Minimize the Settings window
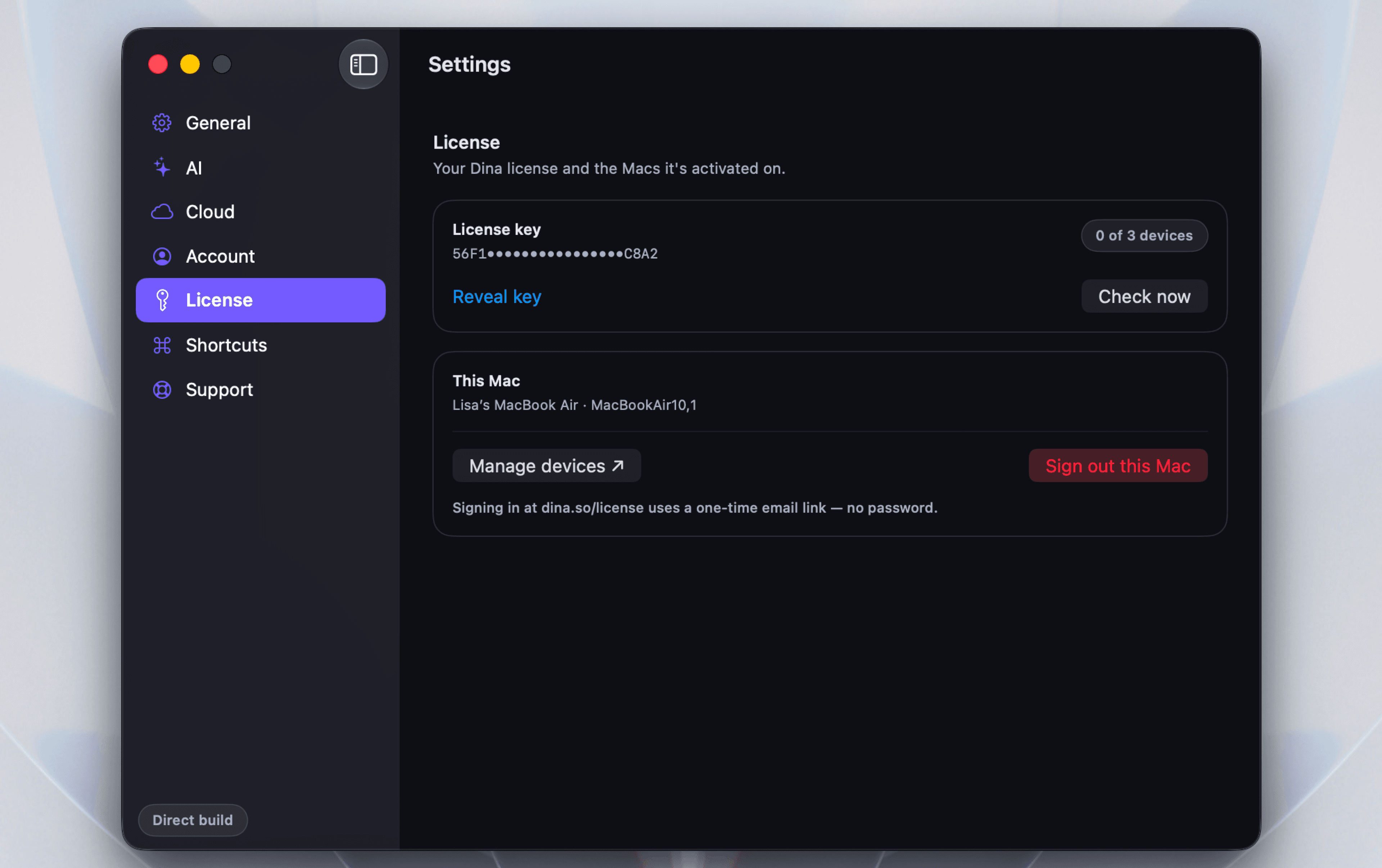 click(190, 64)
